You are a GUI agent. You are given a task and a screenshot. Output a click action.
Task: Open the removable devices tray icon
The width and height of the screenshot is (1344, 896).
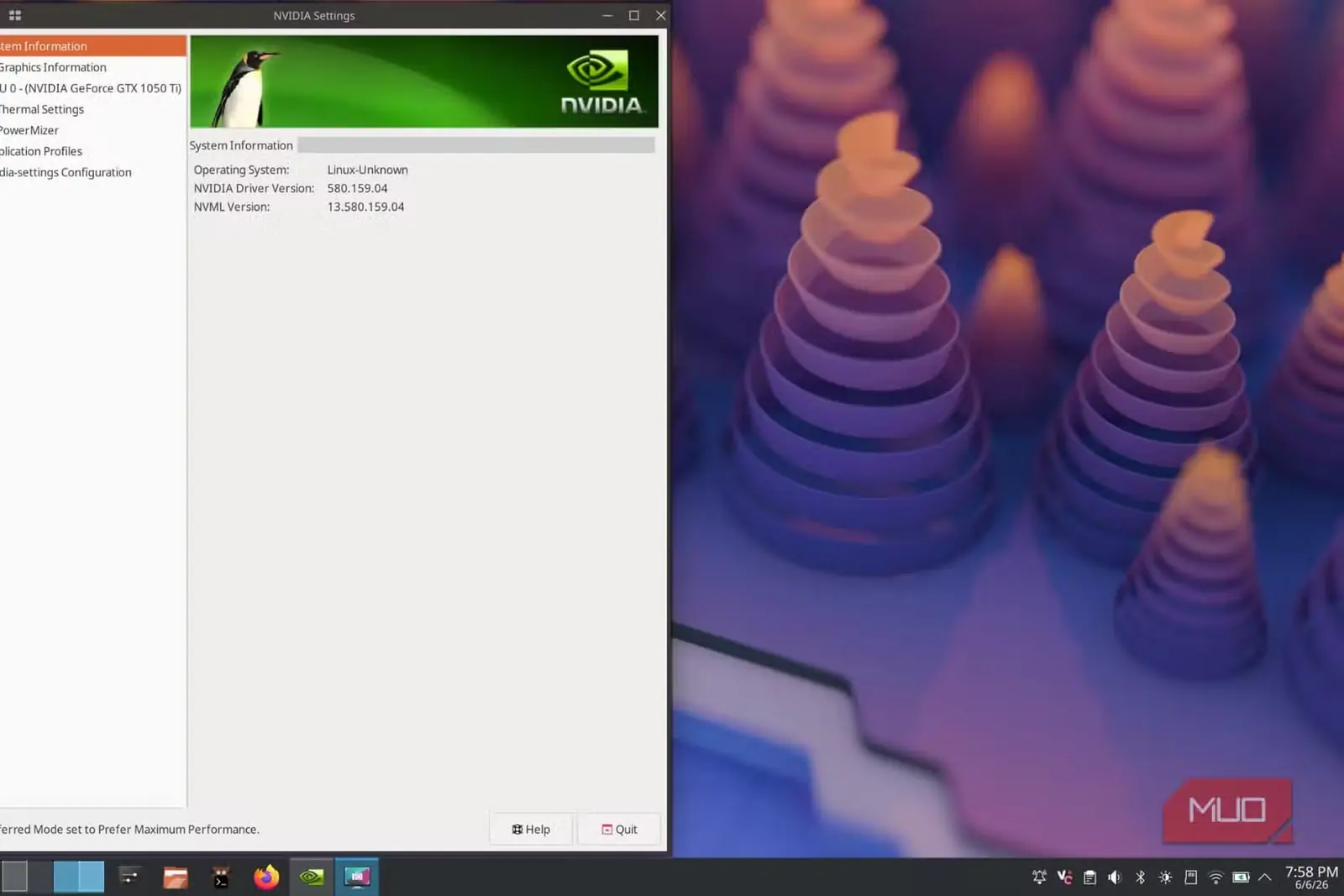pyautogui.click(x=1190, y=878)
